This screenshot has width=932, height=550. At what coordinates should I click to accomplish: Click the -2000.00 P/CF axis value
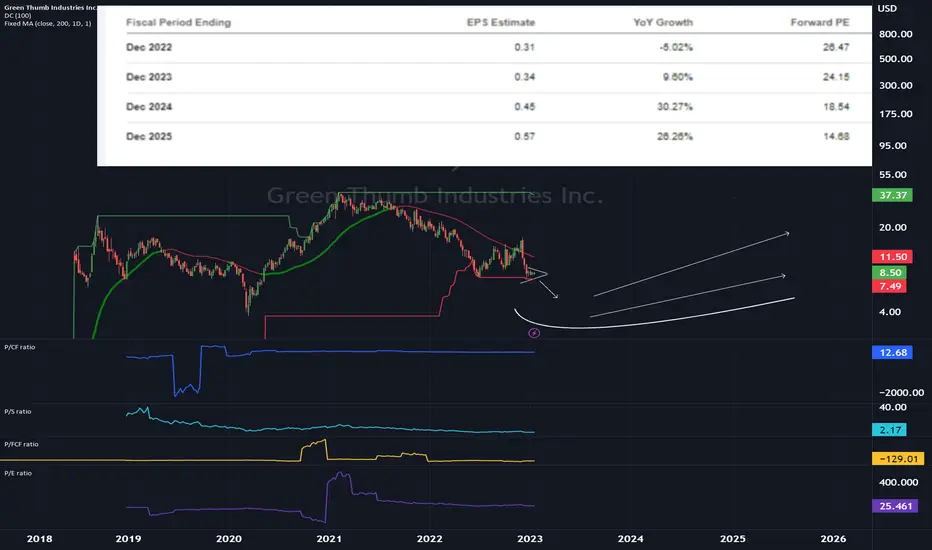click(901, 392)
